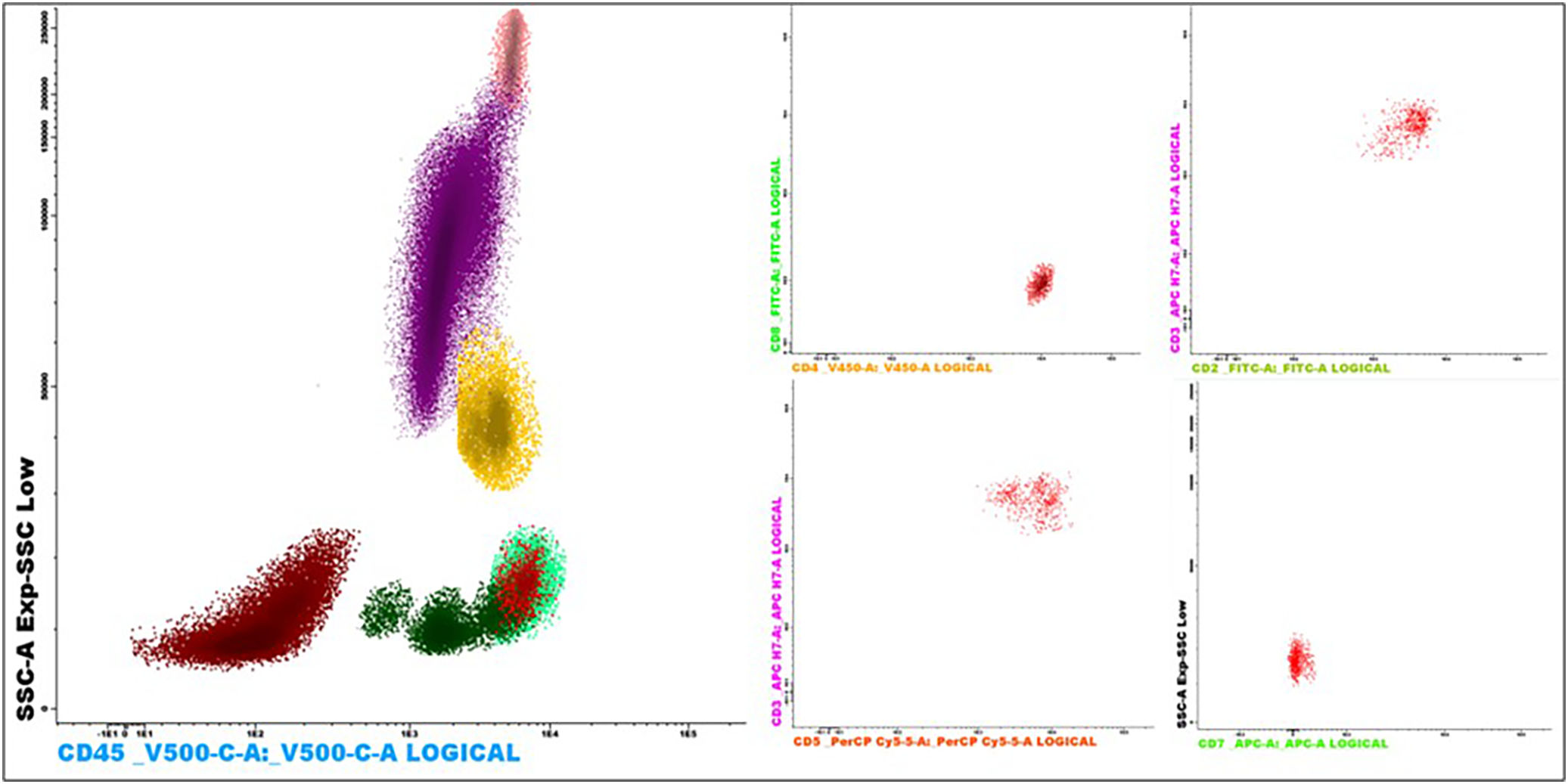Click the large SSC-A Exp-SSC Low y-axis label
The image size is (1568, 784).
26,588
